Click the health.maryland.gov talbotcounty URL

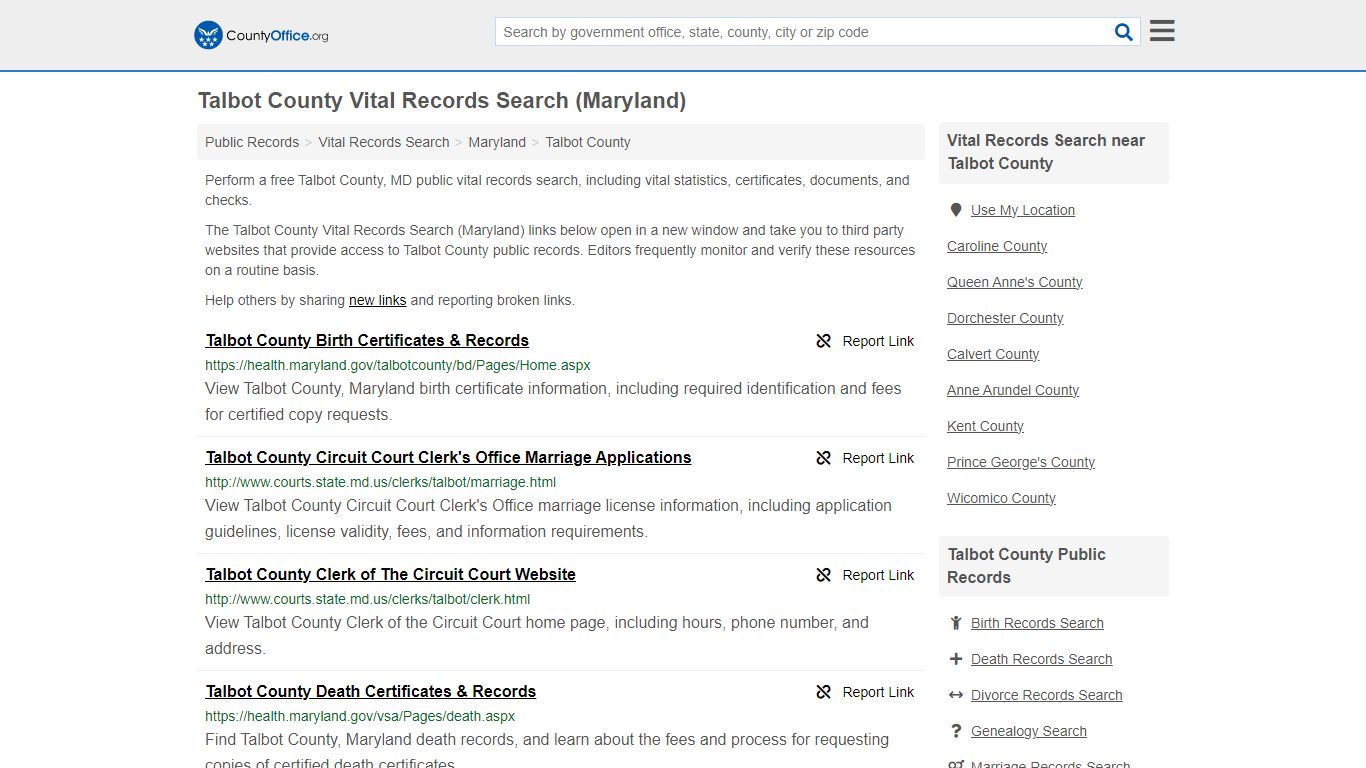398,365
